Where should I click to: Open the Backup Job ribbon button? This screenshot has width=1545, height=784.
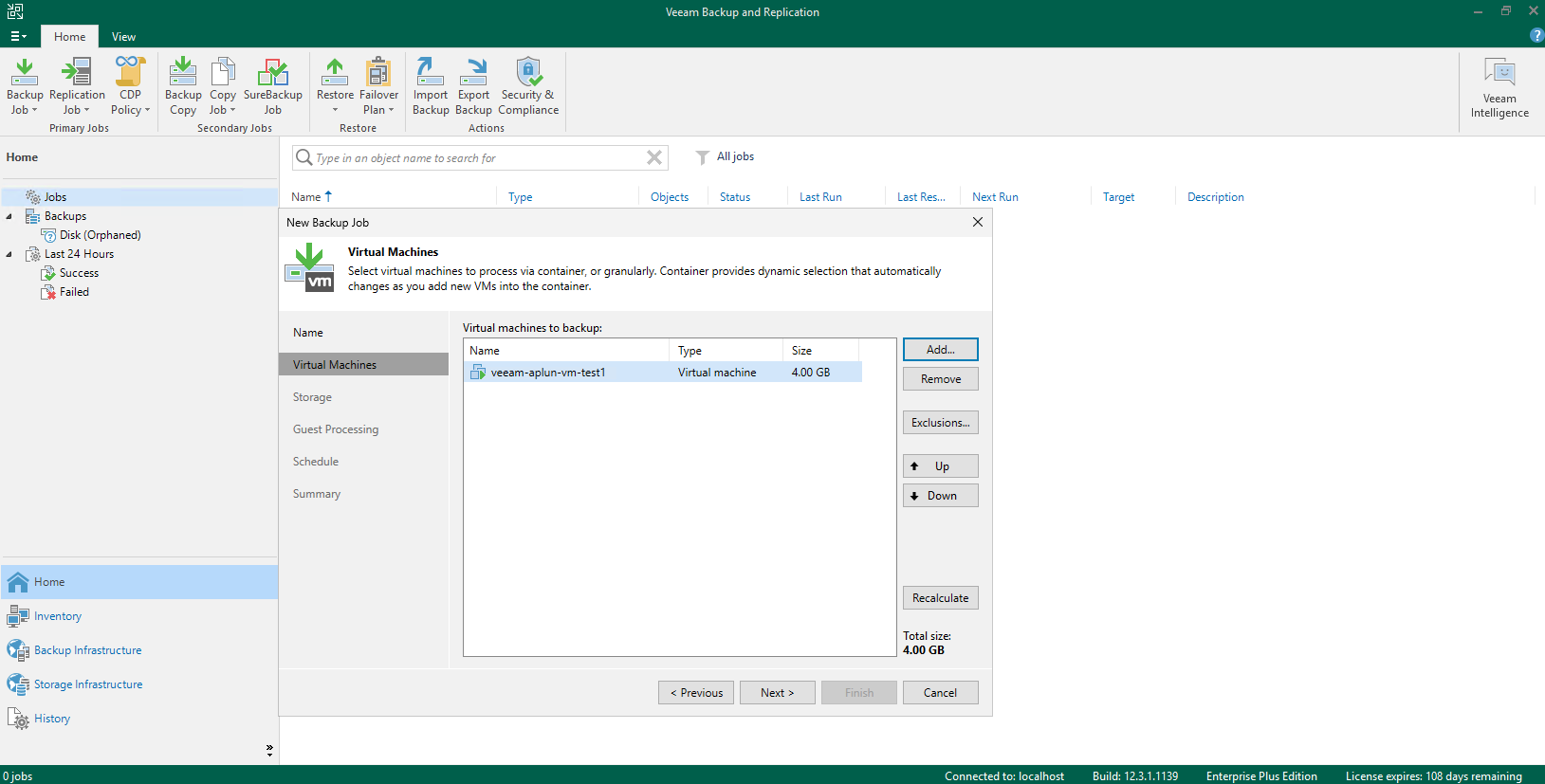click(25, 86)
